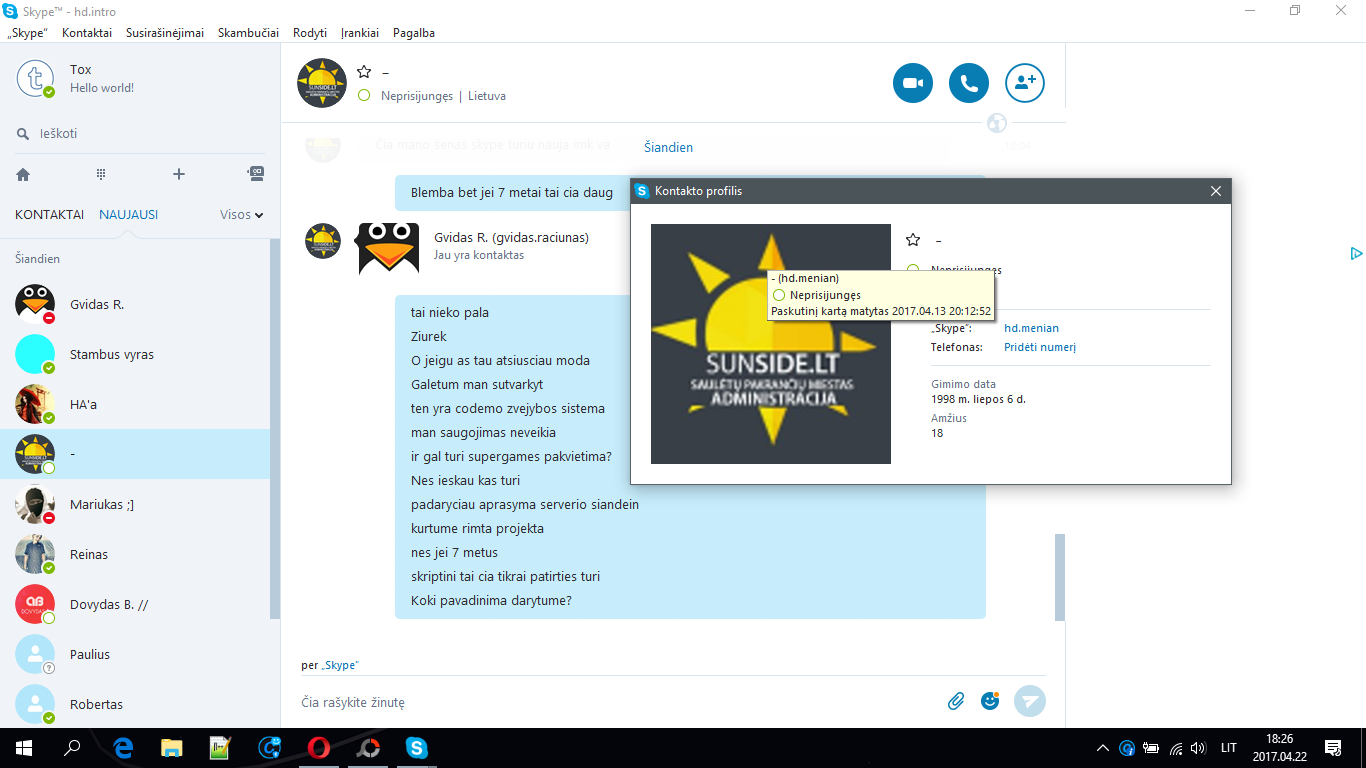Click Pridėti numerį link
This screenshot has height=768, width=1366.
pyautogui.click(x=1040, y=347)
